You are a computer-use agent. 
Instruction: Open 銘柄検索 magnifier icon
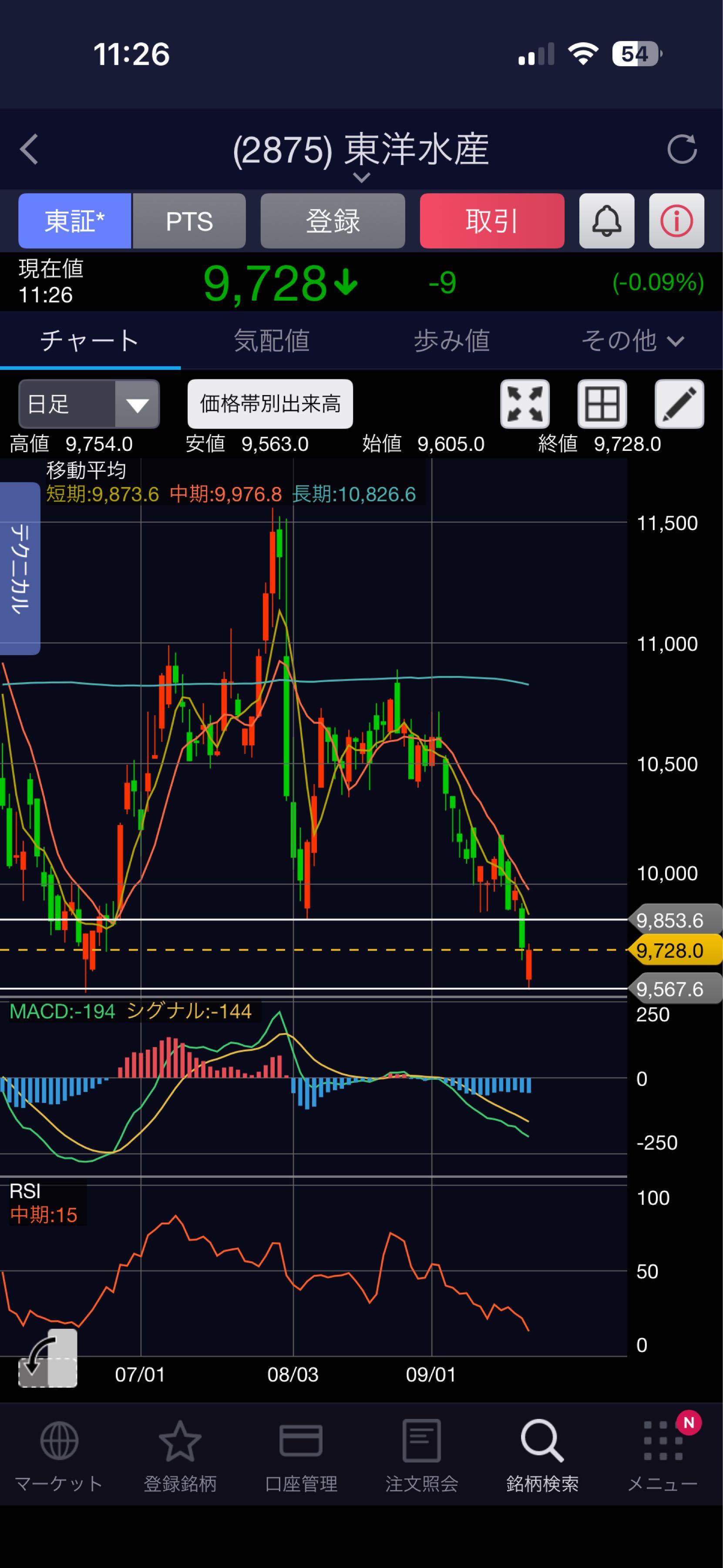tap(542, 1441)
